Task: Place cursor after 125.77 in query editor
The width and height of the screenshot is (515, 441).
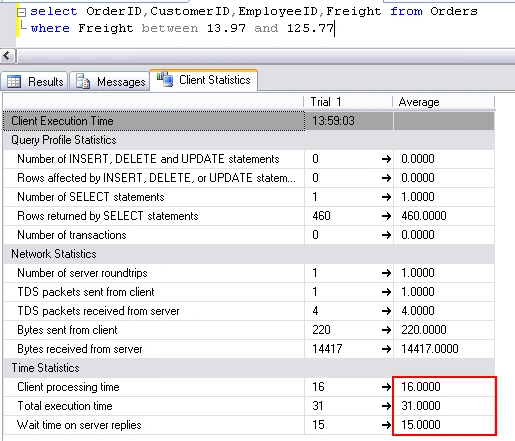Action: coord(334,28)
